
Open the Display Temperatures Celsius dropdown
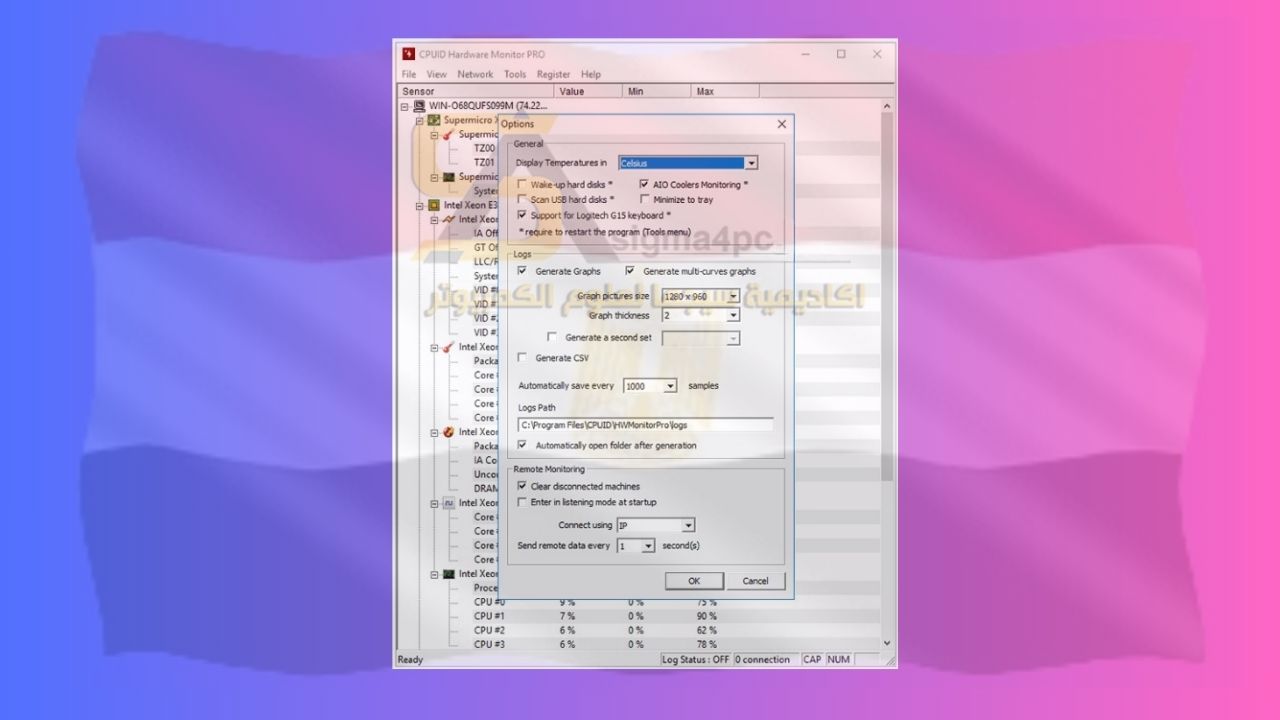751,163
